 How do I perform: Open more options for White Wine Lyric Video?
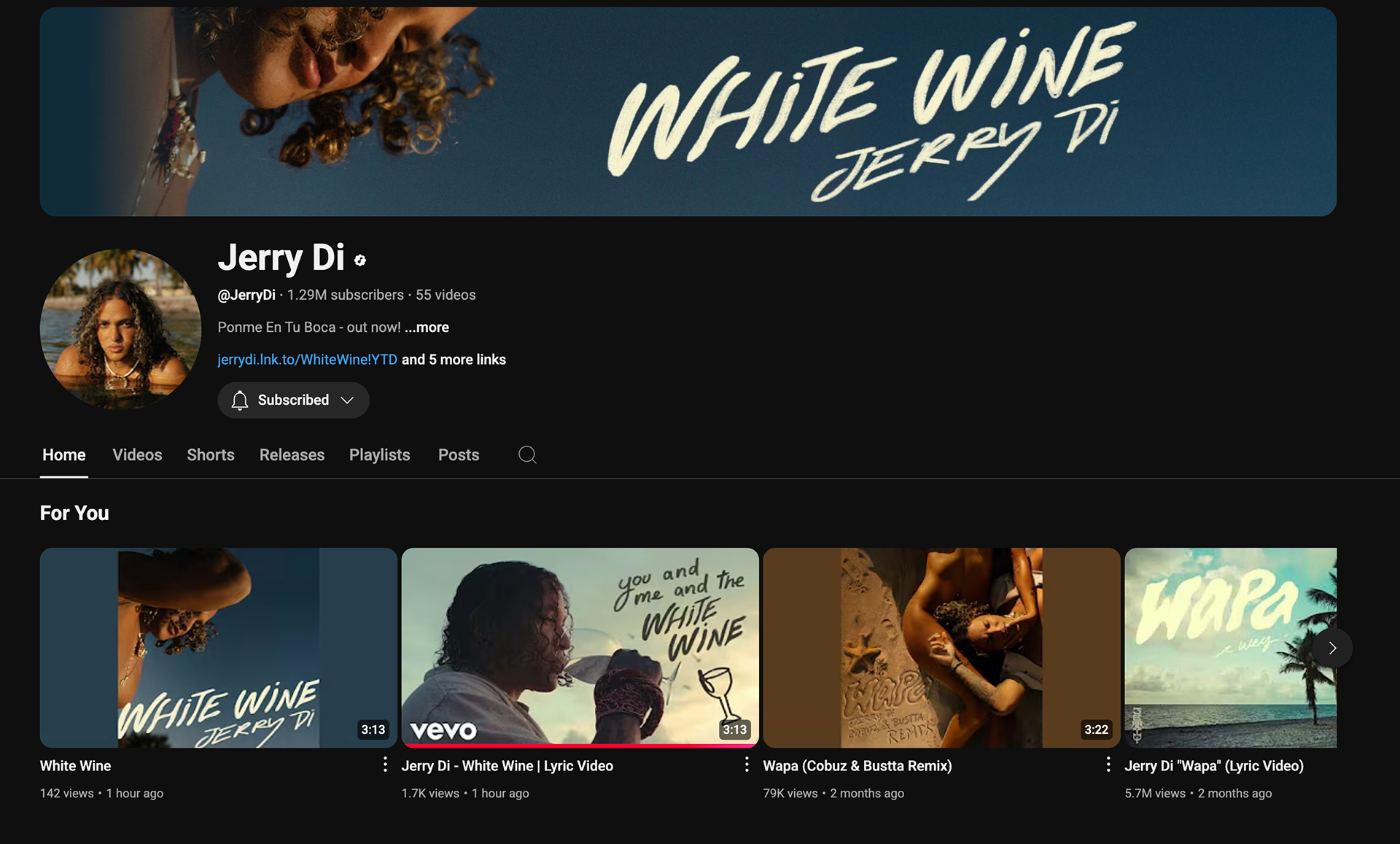(747, 764)
